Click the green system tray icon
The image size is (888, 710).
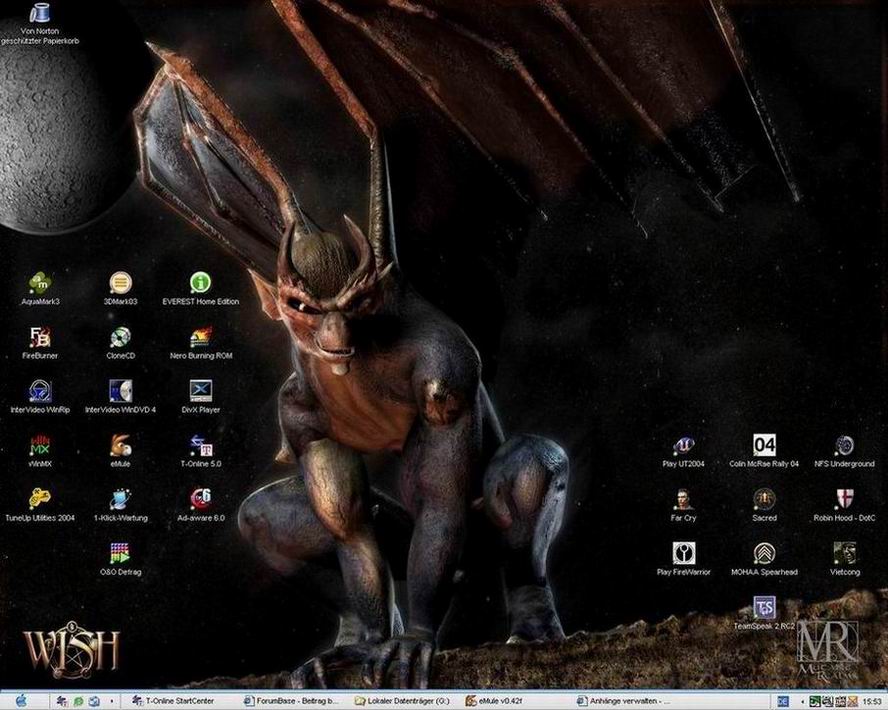coord(815,702)
